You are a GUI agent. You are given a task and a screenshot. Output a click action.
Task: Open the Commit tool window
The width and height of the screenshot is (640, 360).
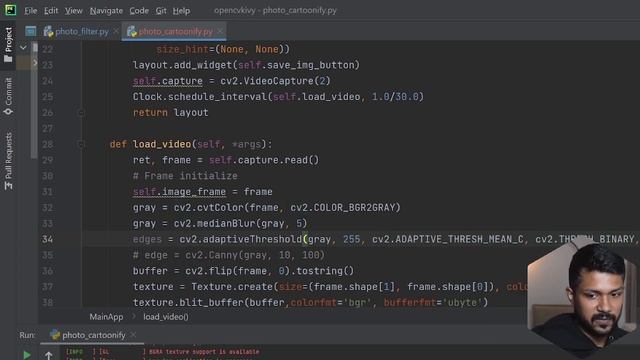tap(8, 96)
